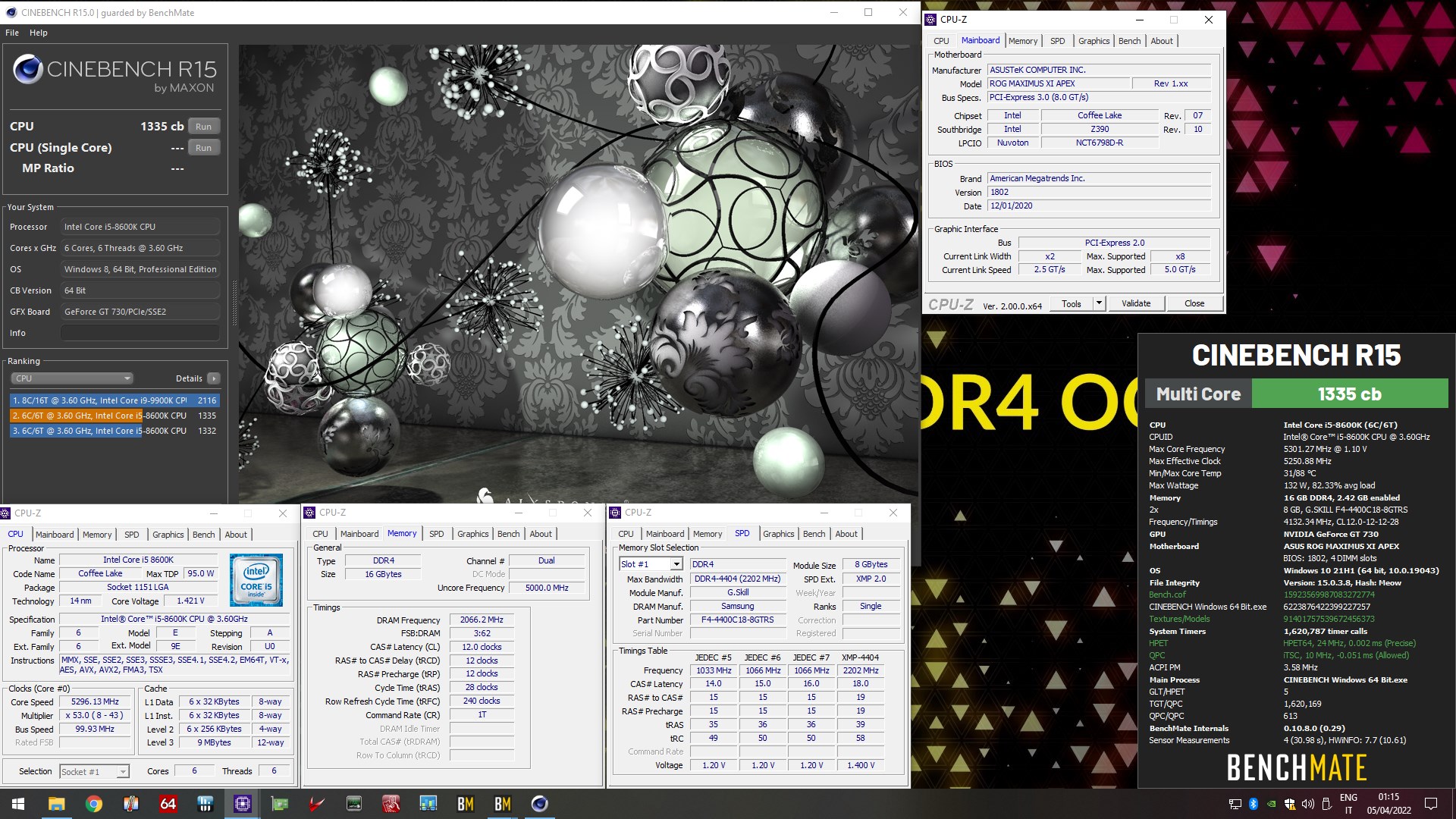Select the orange 1335 score ranking entry
1456x819 pixels.
tap(115, 416)
